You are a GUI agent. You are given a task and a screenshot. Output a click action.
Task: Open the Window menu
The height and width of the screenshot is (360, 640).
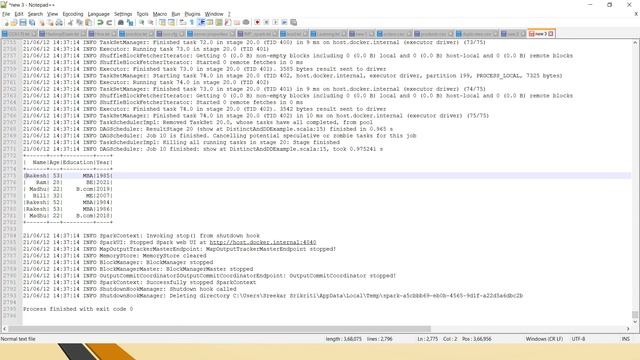pos(214,14)
